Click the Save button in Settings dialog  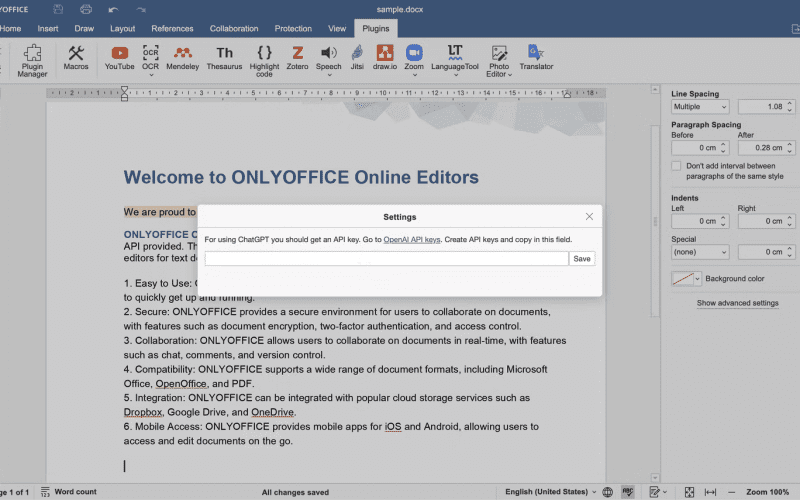pyautogui.click(x=582, y=259)
